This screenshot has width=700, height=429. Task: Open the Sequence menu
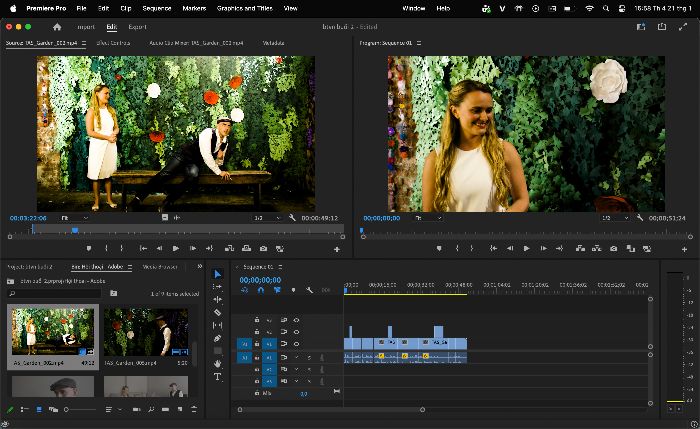157,8
